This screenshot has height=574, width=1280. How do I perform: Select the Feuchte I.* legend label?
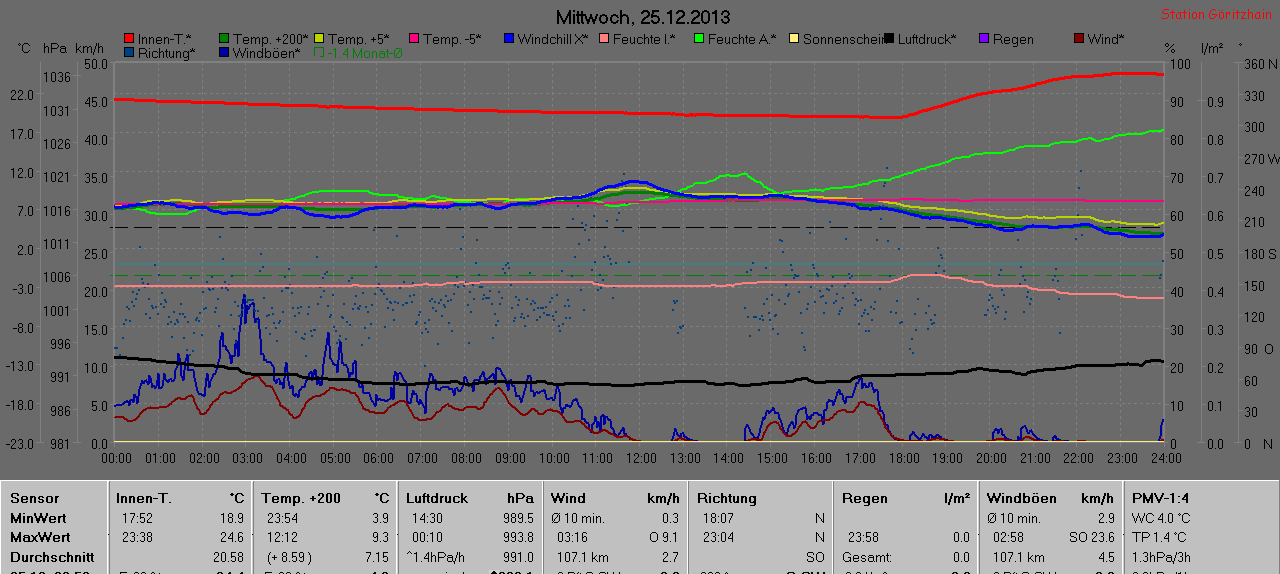pos(642,39)
